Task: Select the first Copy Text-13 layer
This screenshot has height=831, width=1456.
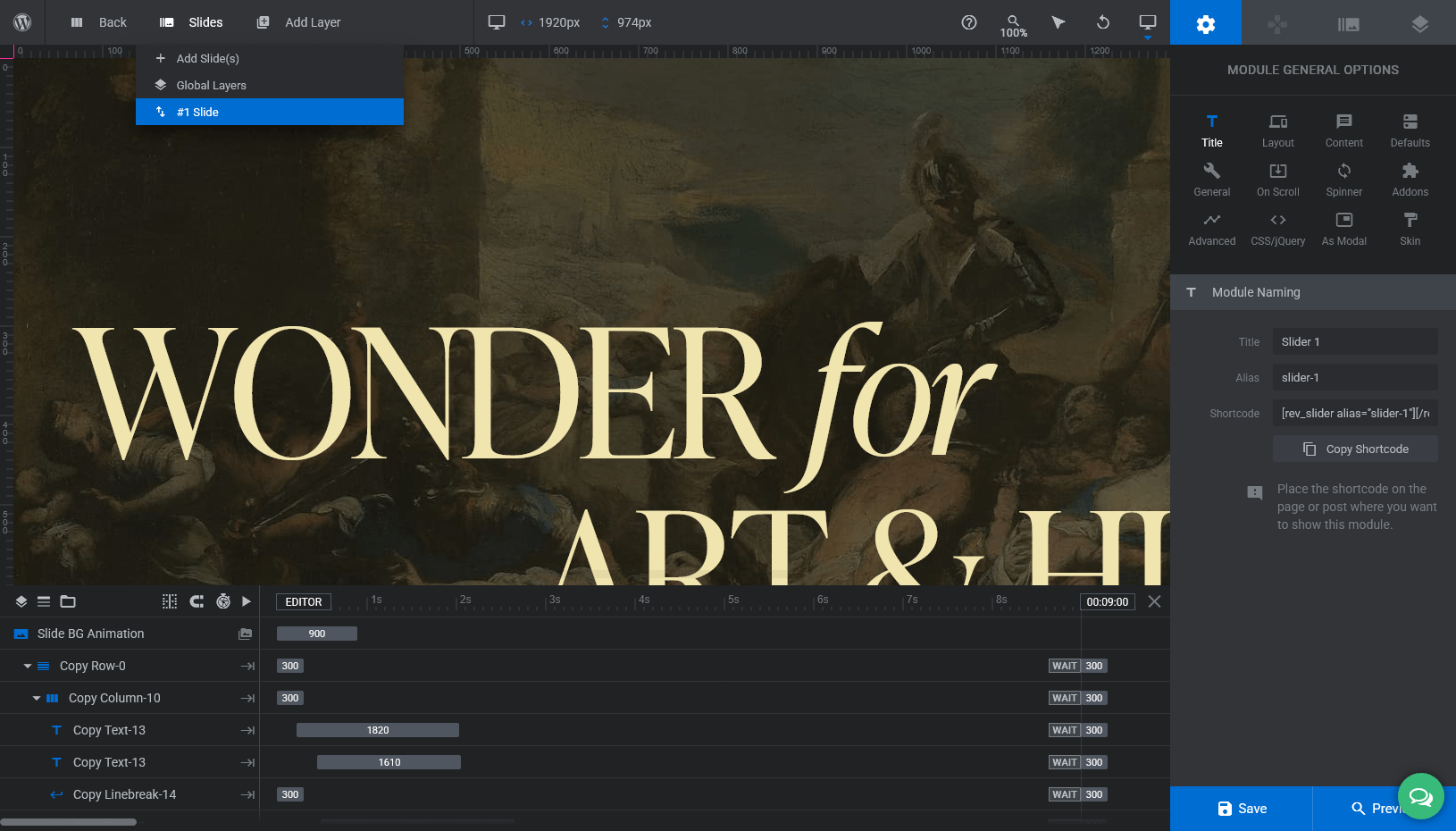Action: (x=130, y=730)
